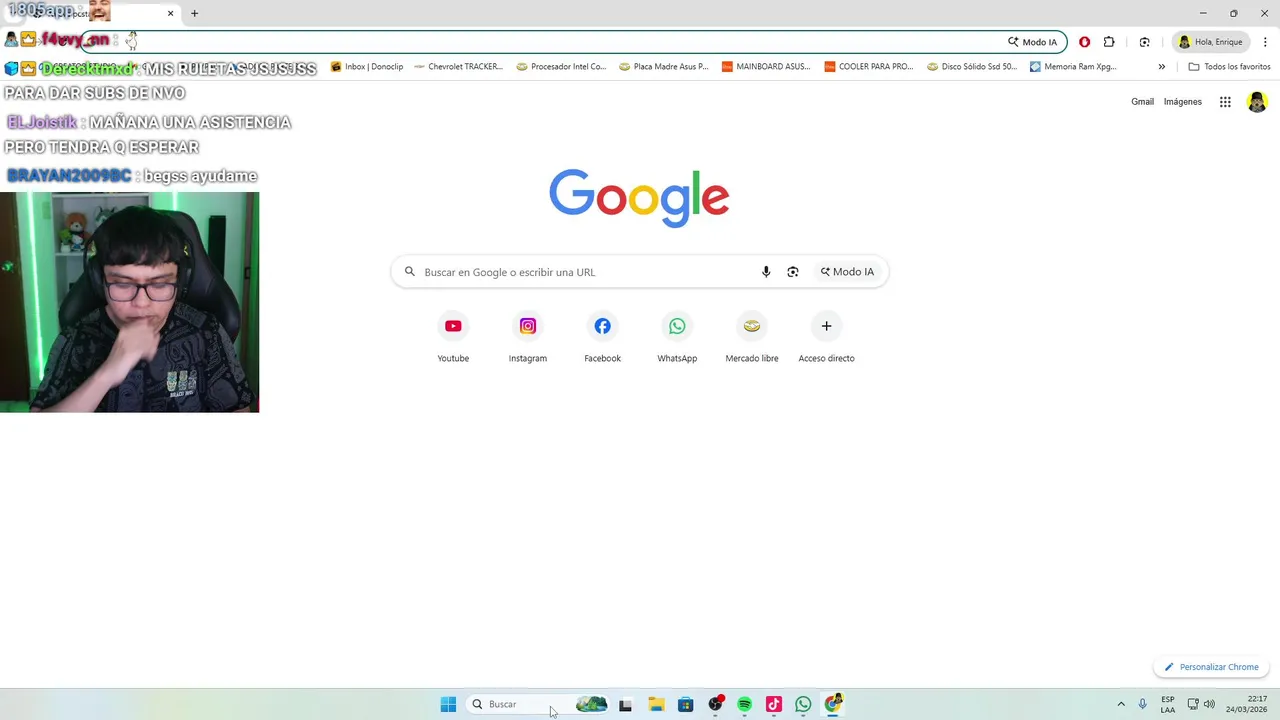The image size is (1280, 720).
Task: Open the Extensions puzzle icon
Action: click(x=1109, y=42)
